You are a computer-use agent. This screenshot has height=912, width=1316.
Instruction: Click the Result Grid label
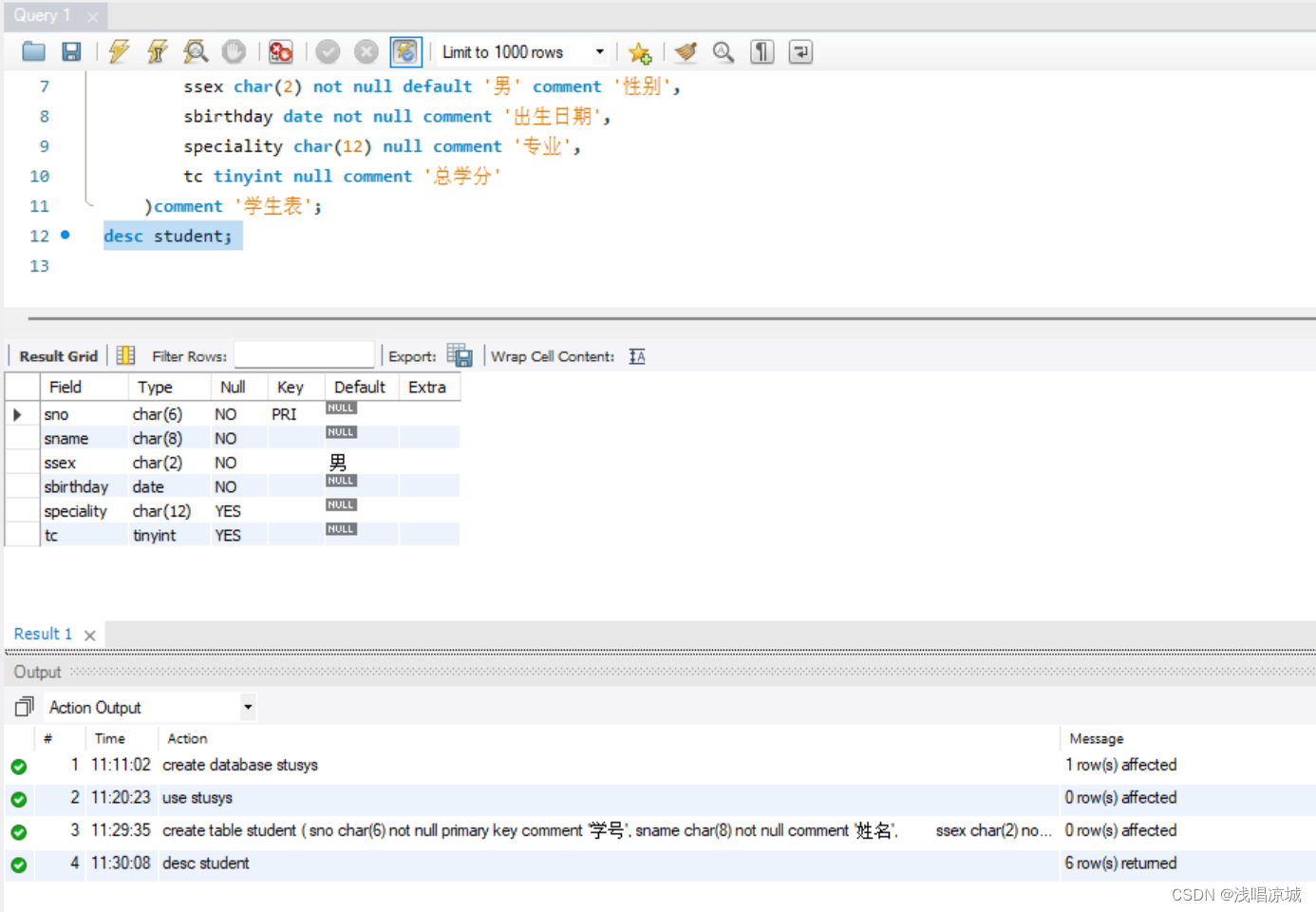click(57, 355)
